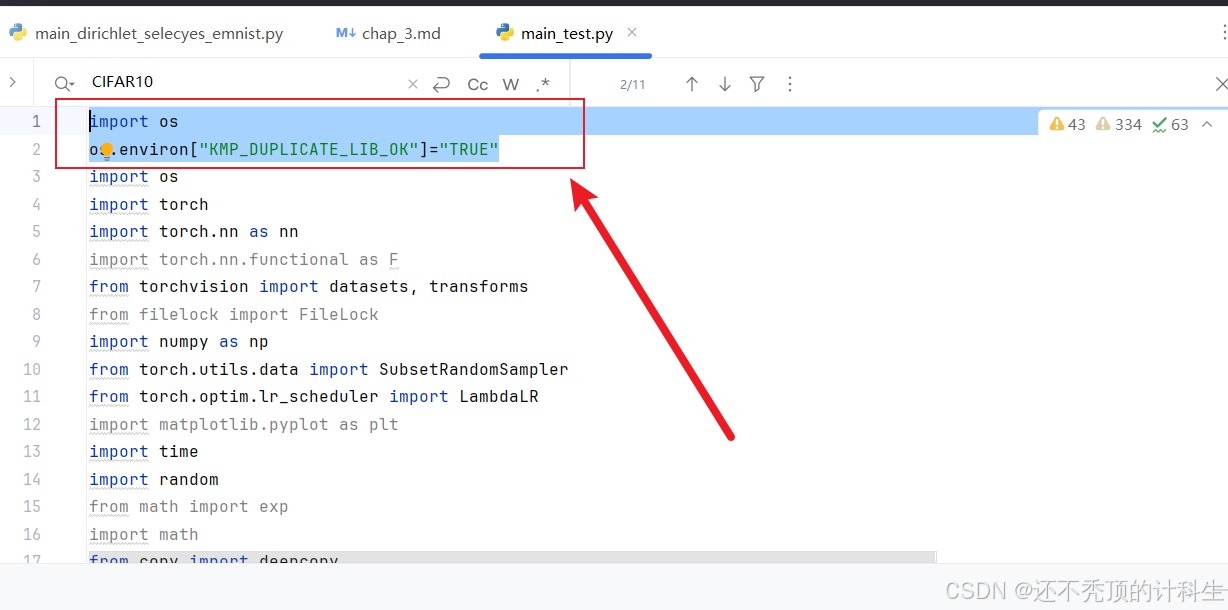The image size is (1228, 610).
Task: Open the editor tabs more-options menu
Action: (x=1224, y=33)
